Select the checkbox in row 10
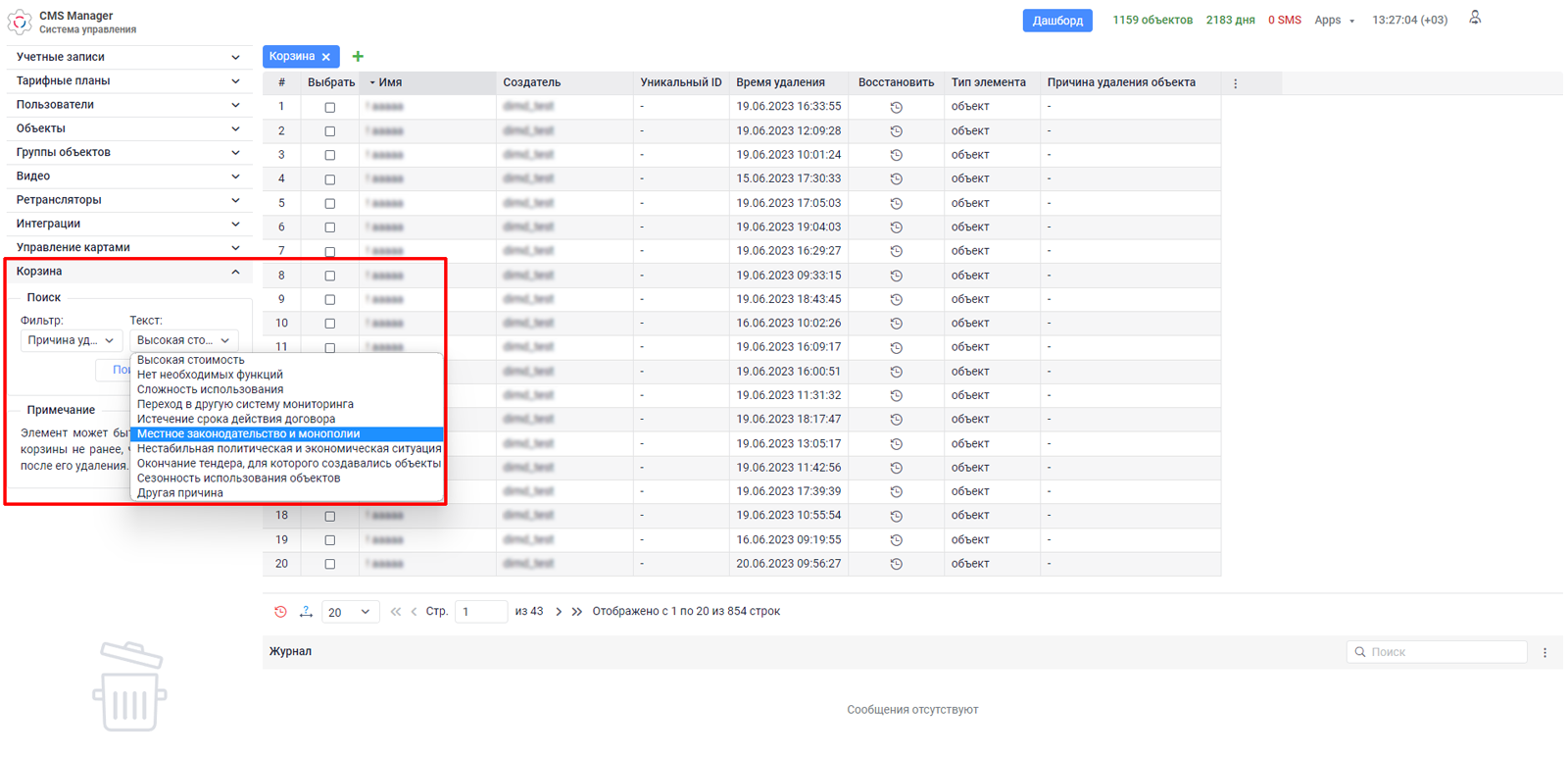Image resolution: width=1568 pixels, height=757 pixels. [x=330, y=324]
